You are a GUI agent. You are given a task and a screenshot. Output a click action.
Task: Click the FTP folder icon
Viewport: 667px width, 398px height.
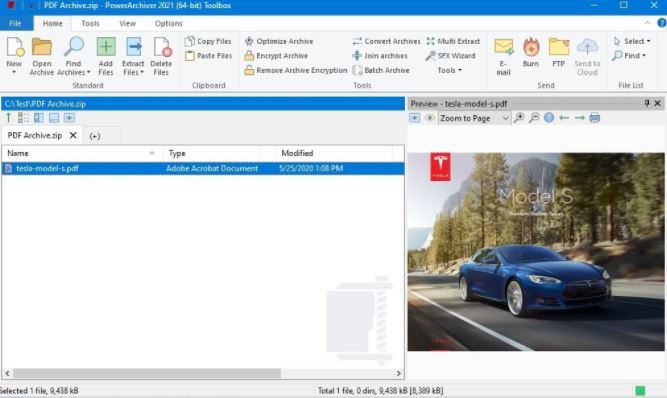tap(559, 47)
